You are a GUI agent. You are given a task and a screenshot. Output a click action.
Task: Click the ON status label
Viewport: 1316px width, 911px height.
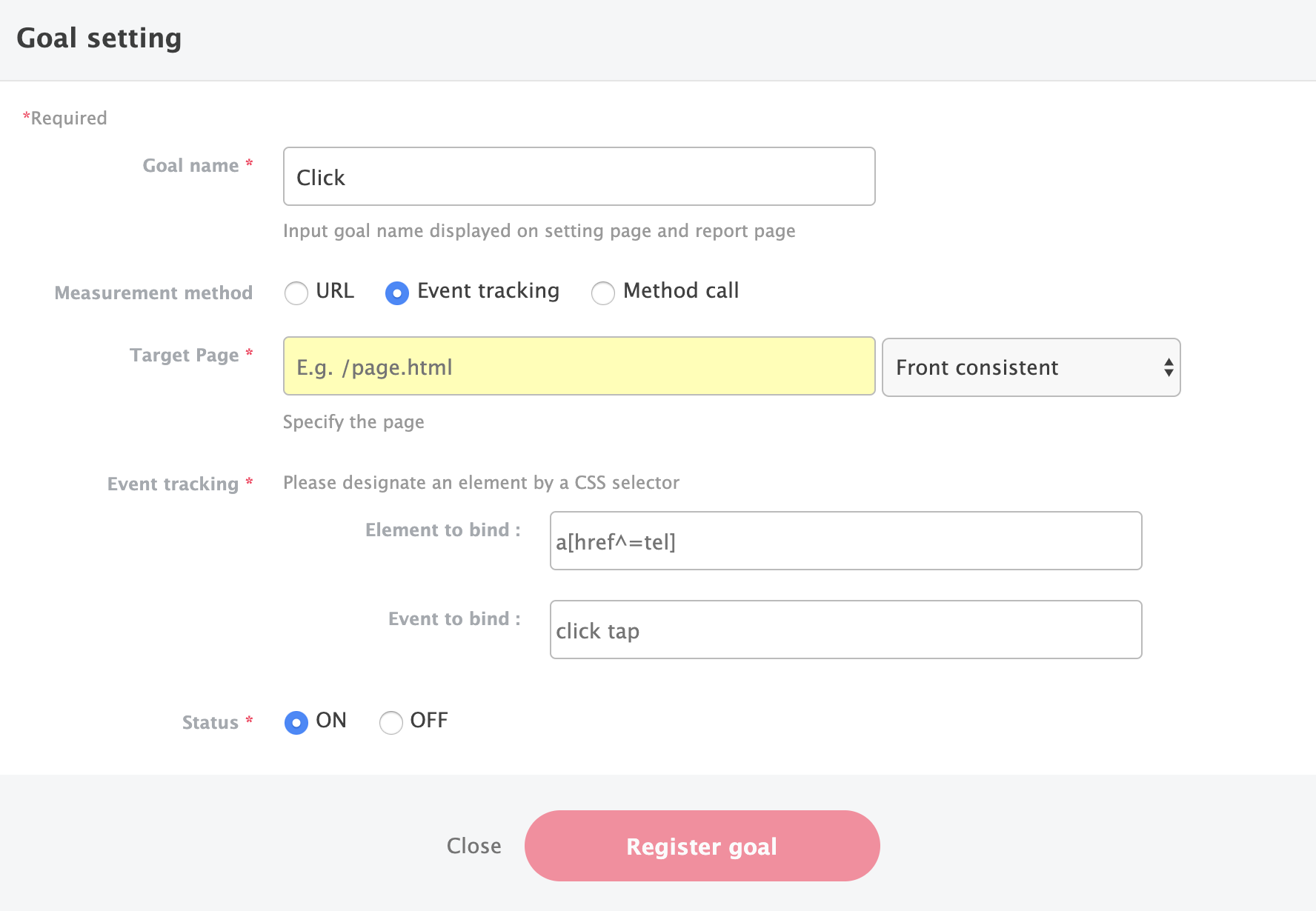point(331,721)
